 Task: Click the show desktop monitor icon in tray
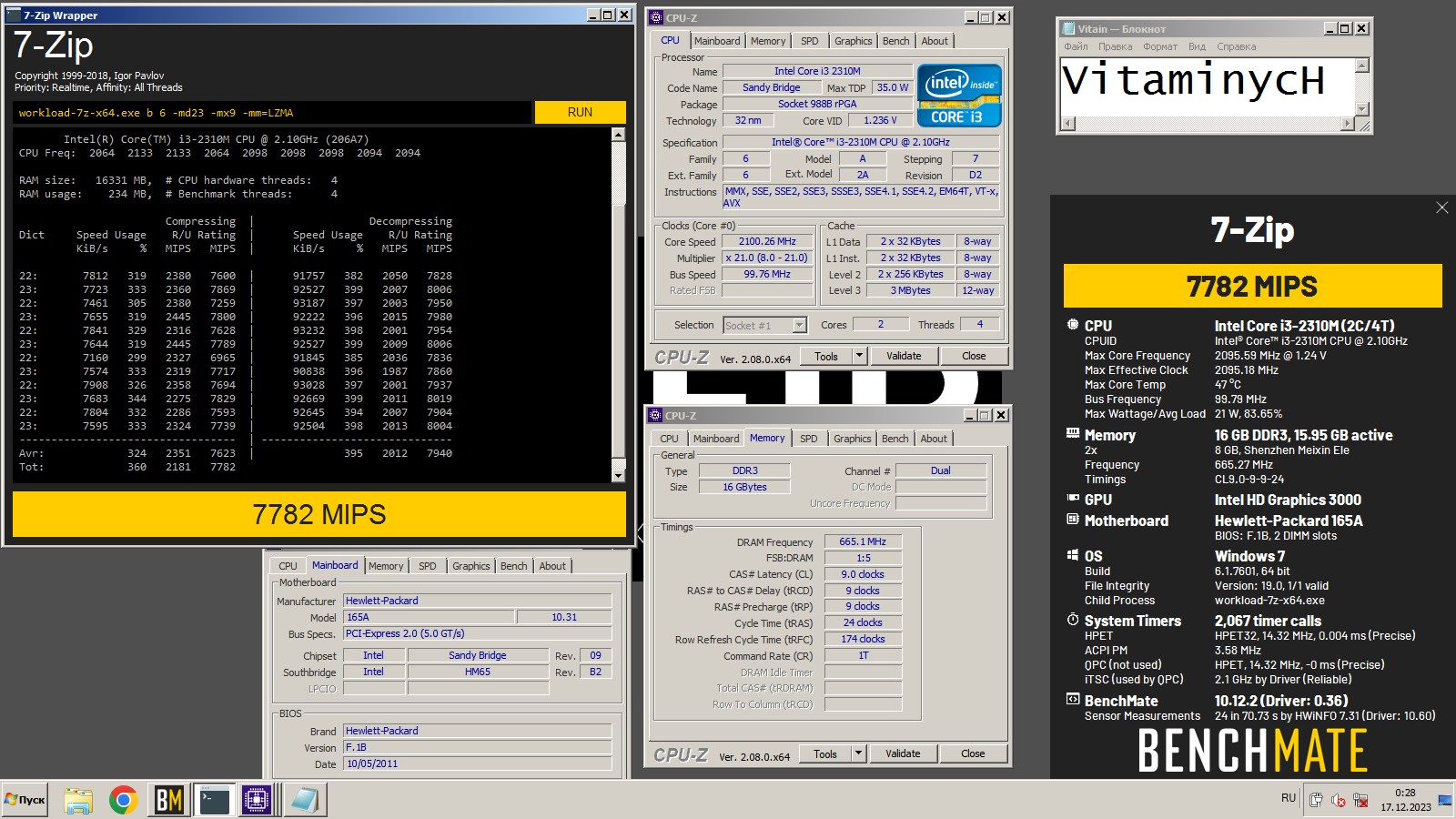(x=1444, y=800)
